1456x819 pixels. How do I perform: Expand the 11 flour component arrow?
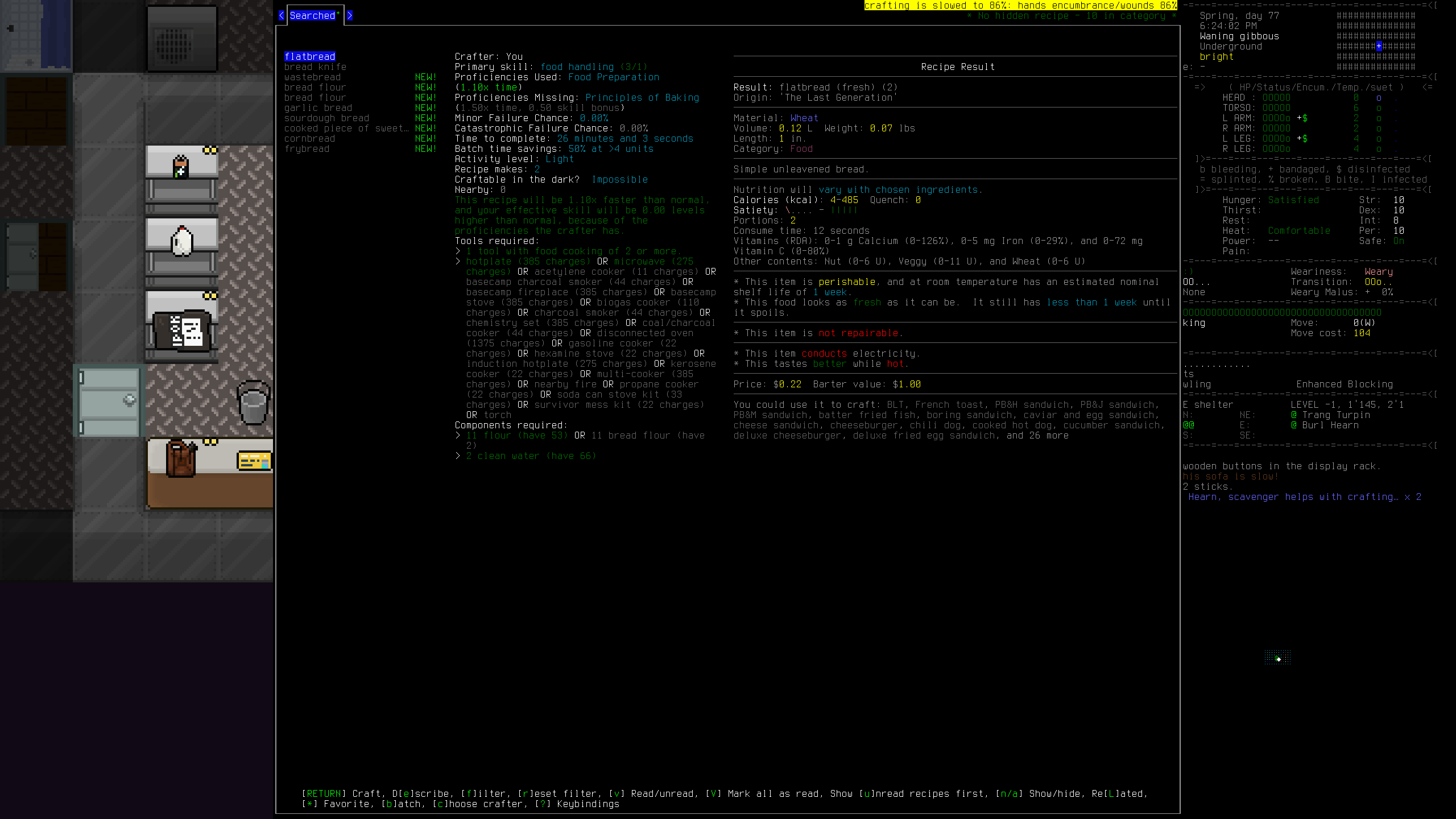(x=458, y=436)
